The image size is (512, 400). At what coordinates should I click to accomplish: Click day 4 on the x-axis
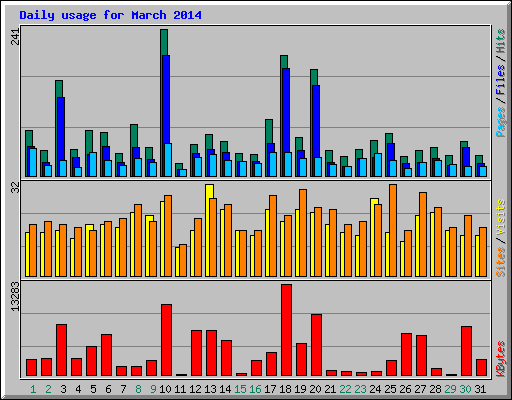tap(78, 389)
